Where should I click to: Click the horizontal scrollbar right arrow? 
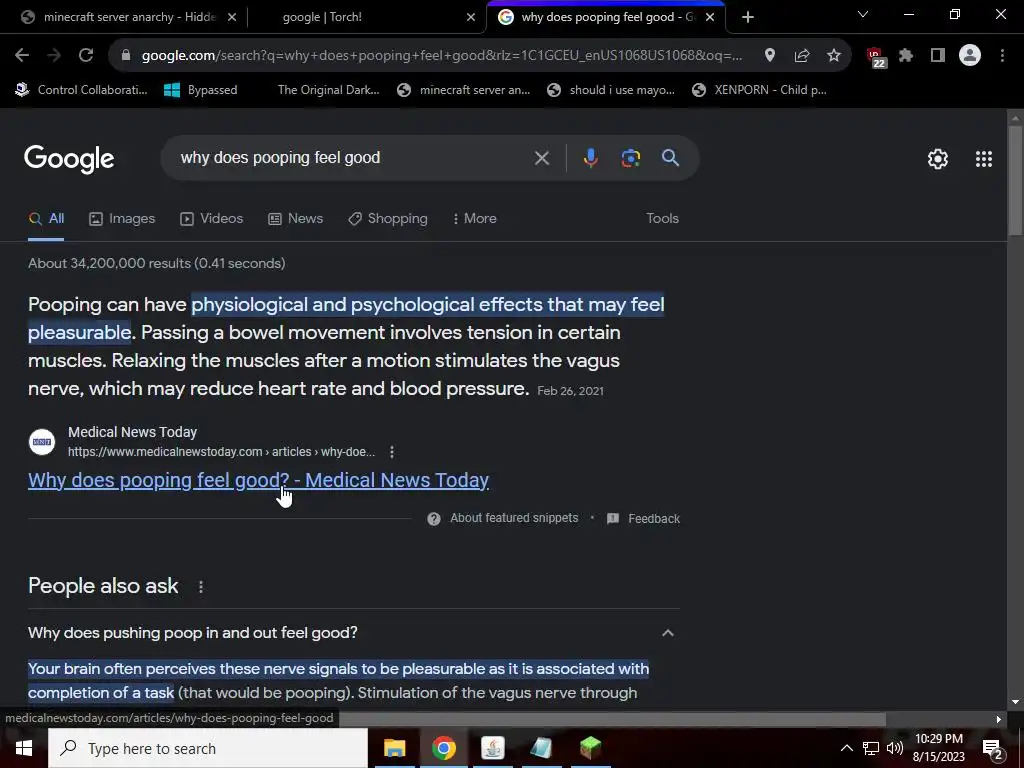[x=998, y=719]
